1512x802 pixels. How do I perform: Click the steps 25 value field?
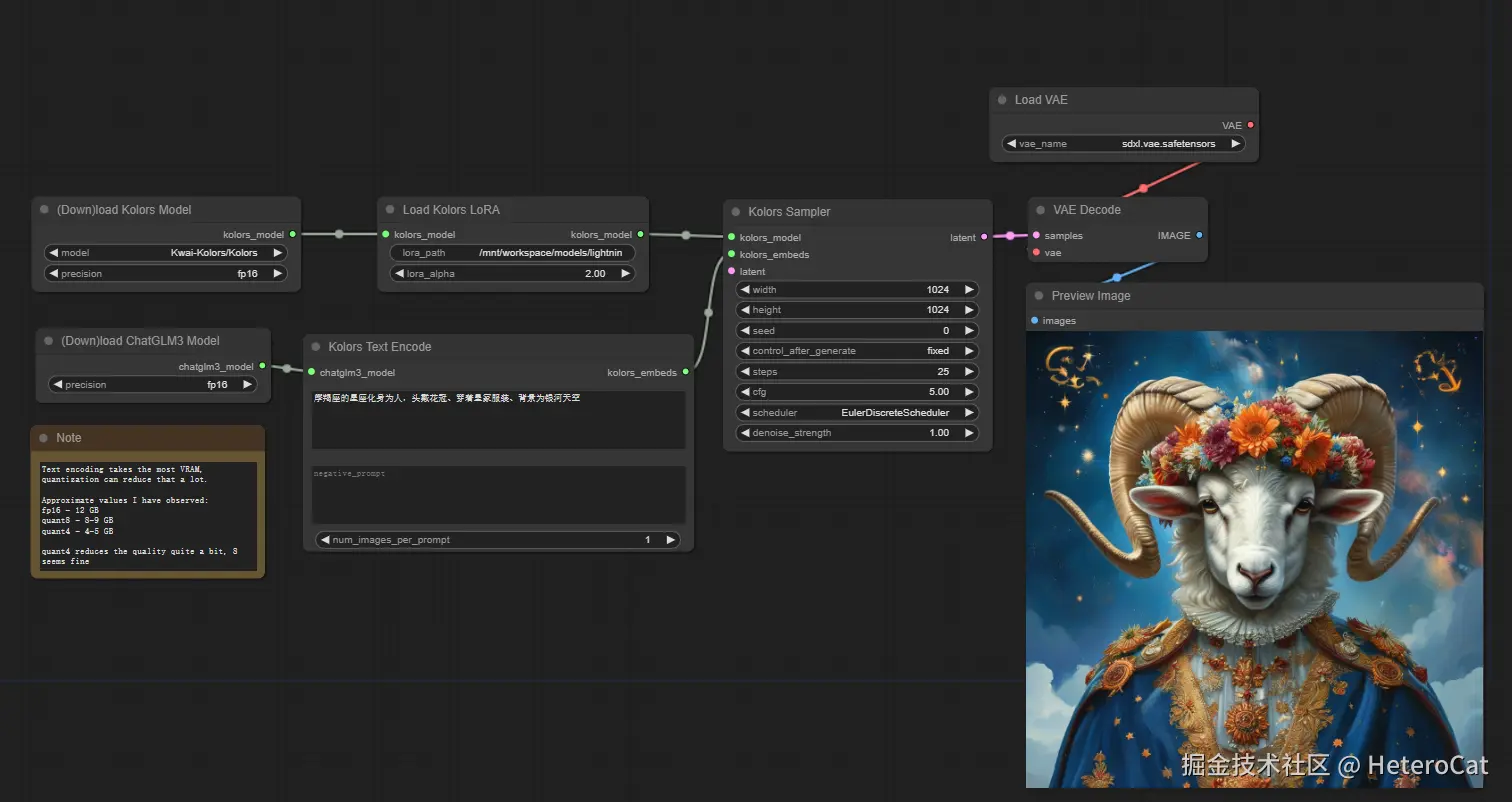coord(857,372)
